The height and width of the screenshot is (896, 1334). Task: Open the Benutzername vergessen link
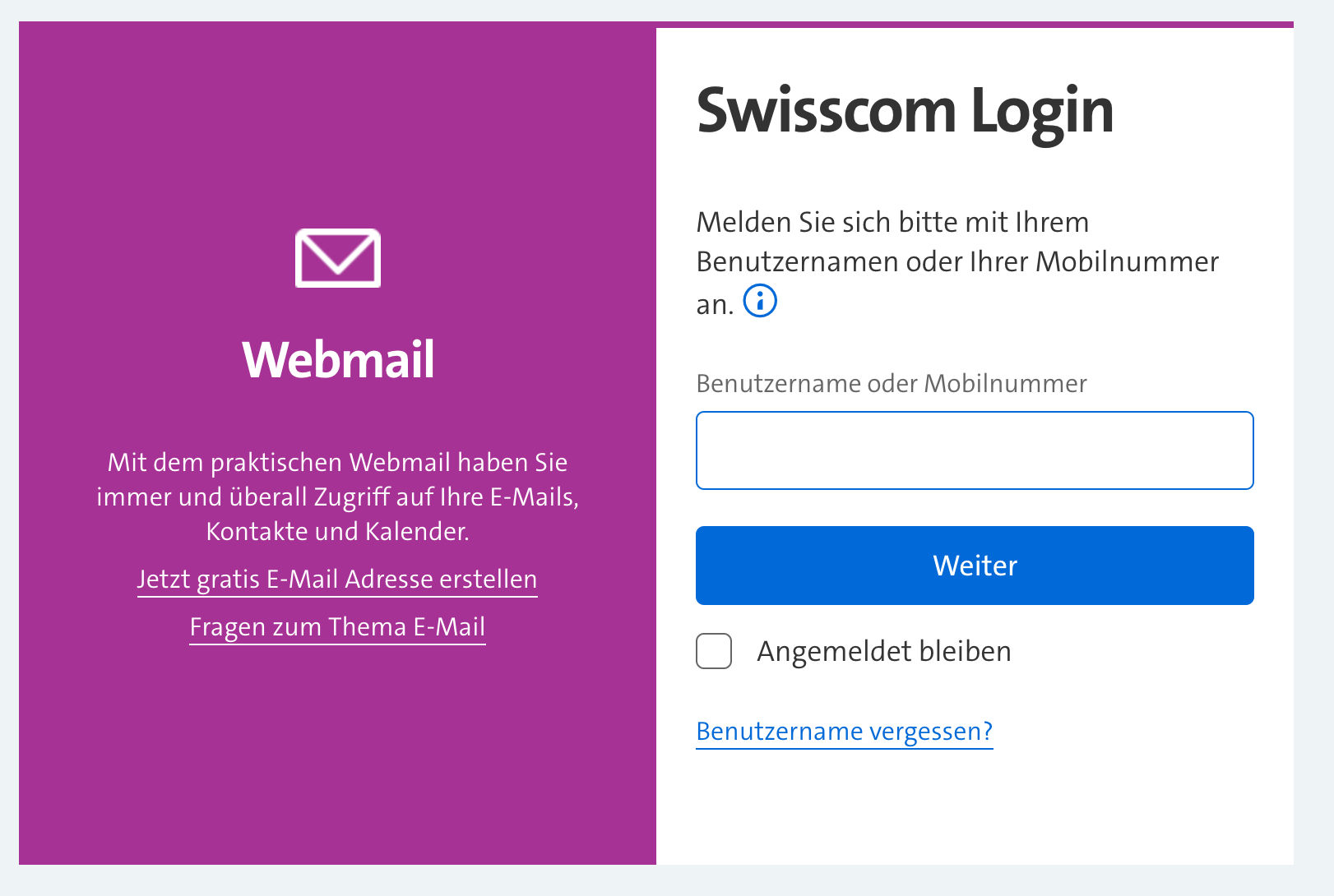pos(845,731)
